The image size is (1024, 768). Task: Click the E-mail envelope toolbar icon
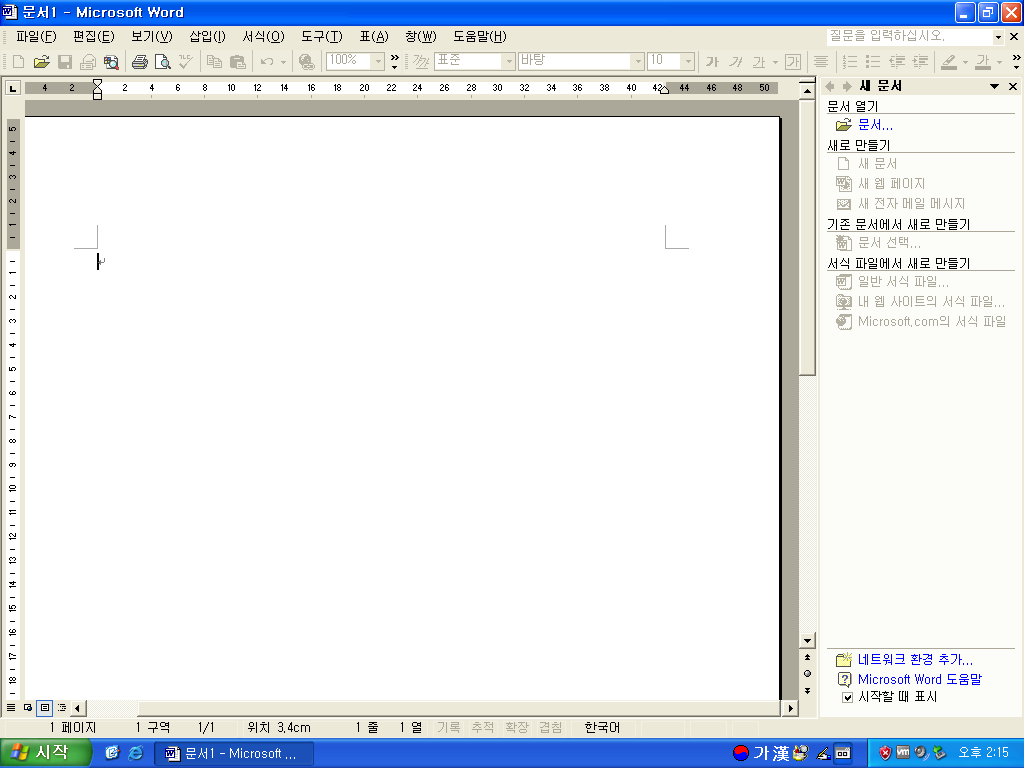point(88,61)
